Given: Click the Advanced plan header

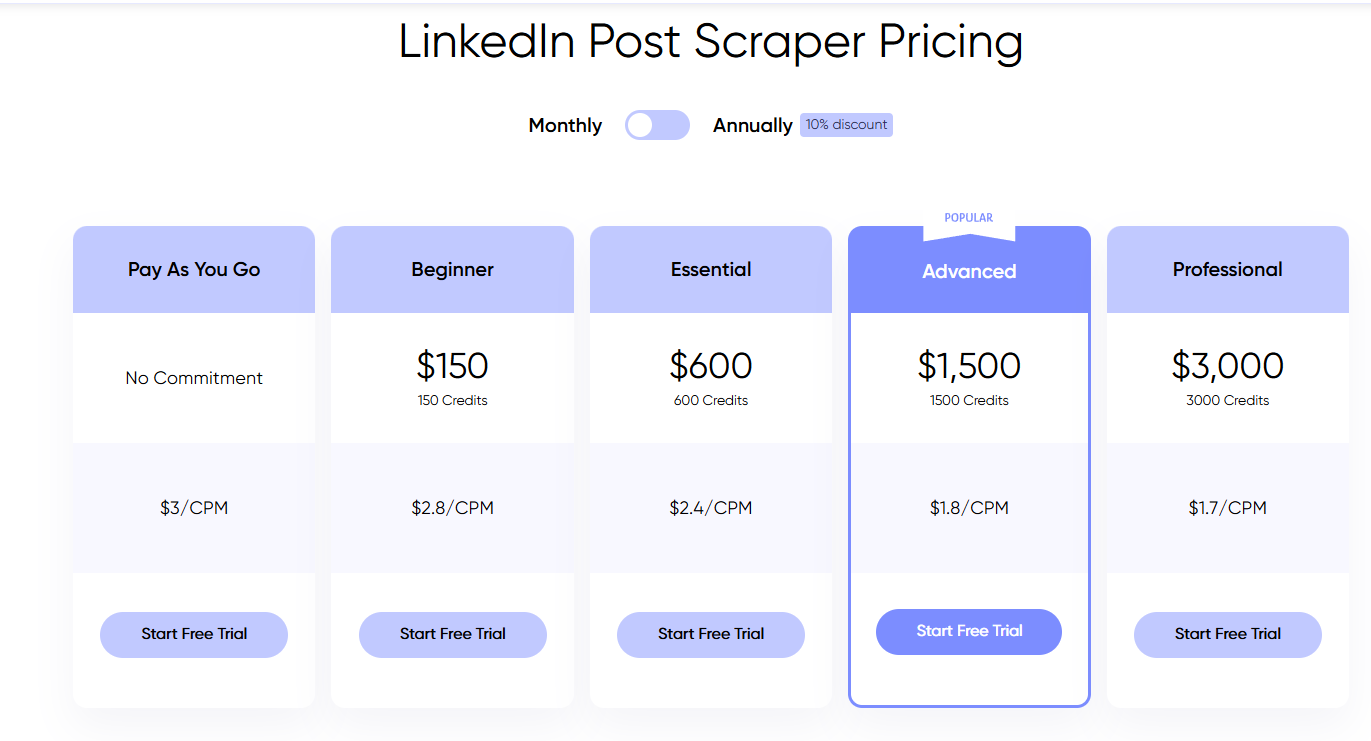Looking at the screenshot, I should tap(969, 271).
